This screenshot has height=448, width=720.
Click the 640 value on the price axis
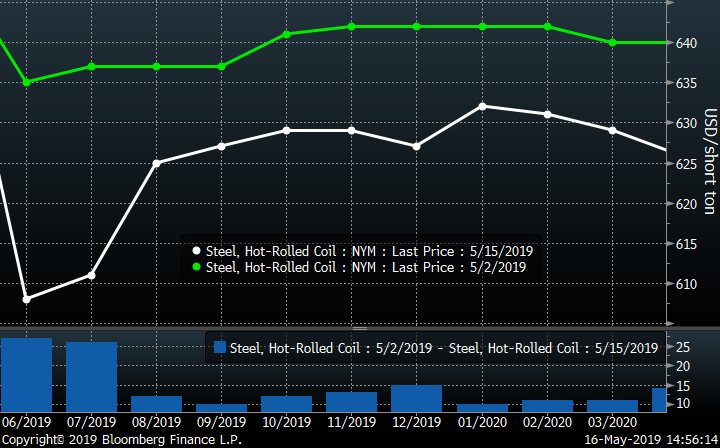tap(686, 43)
